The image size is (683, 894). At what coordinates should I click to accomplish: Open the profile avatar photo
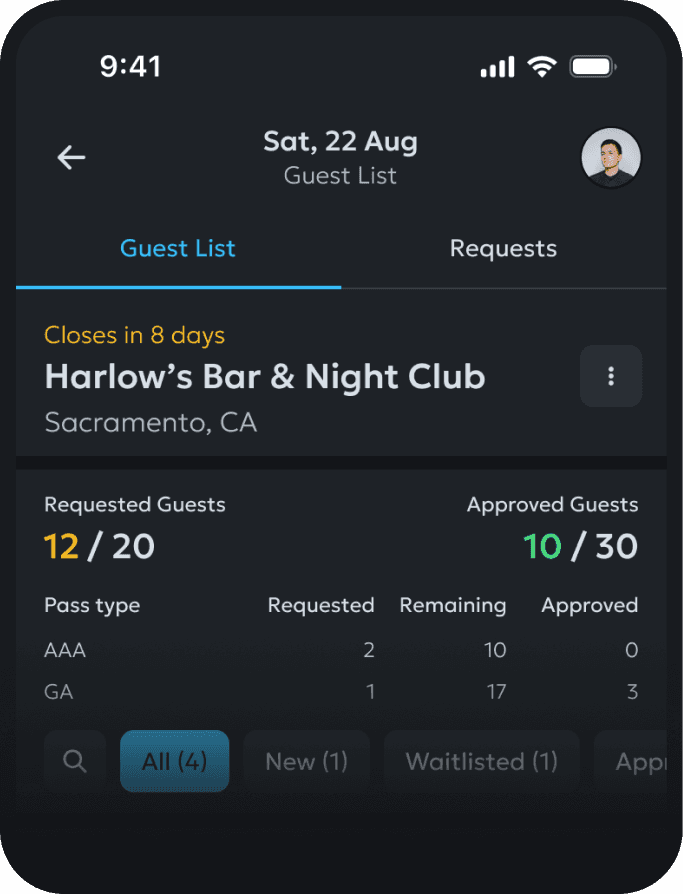(611, 158)
